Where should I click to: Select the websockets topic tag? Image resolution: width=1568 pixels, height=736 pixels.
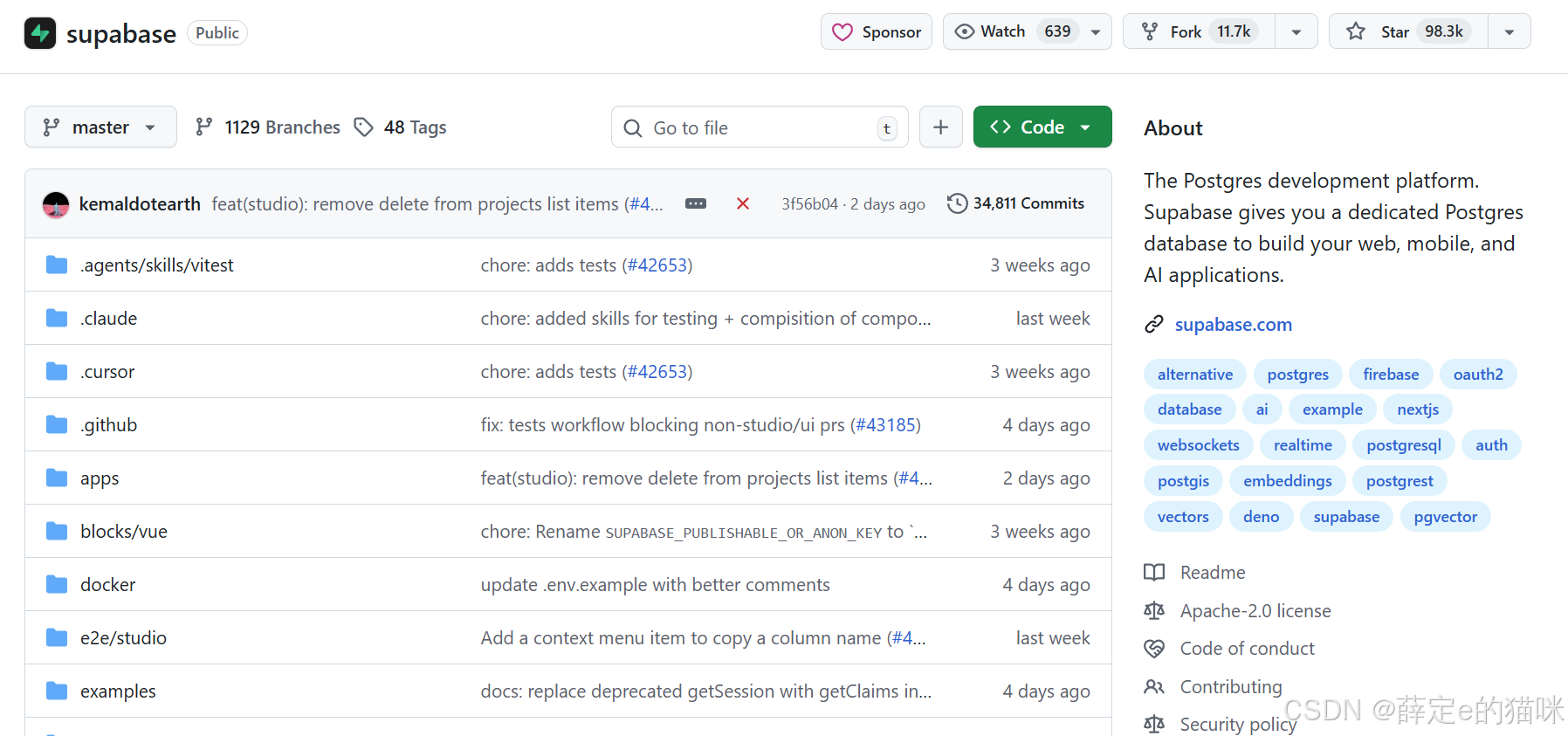click(x=1198, y=445)
